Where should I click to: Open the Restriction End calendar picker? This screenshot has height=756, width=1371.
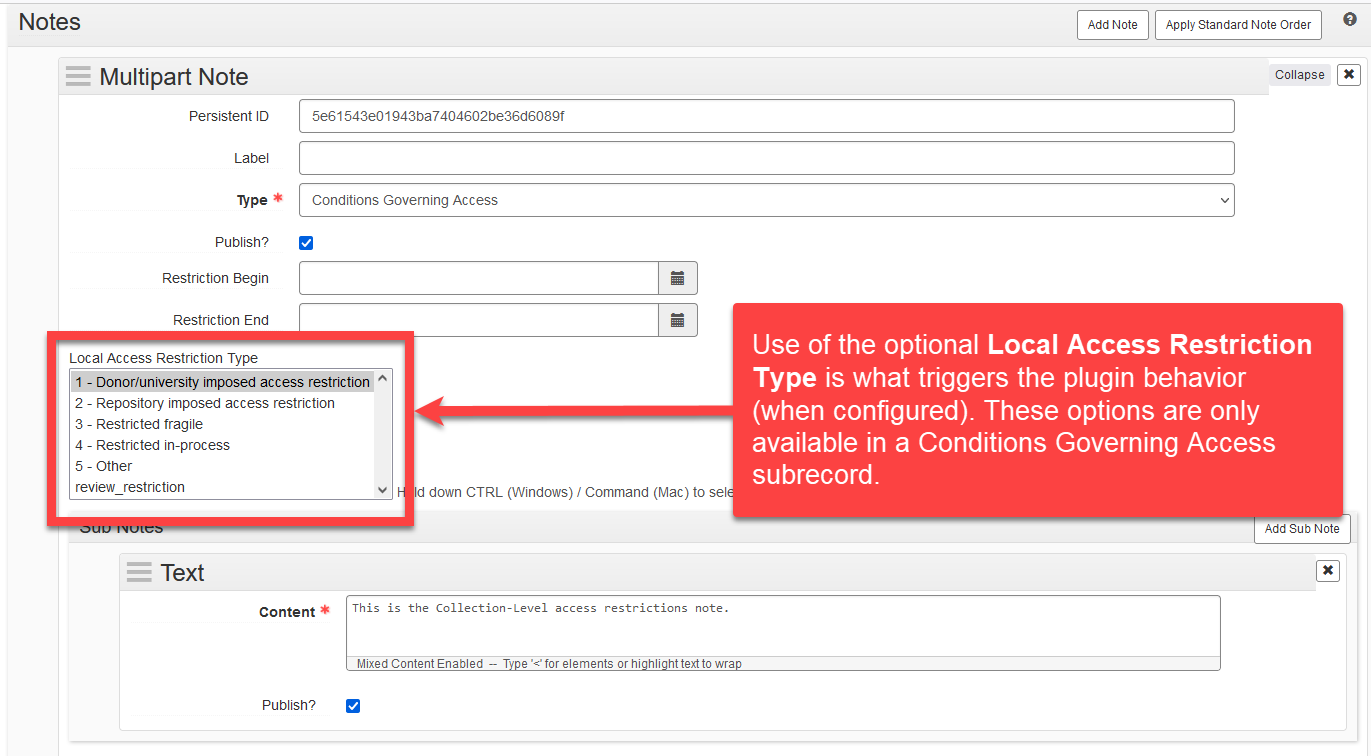click(x=677, y=320)
